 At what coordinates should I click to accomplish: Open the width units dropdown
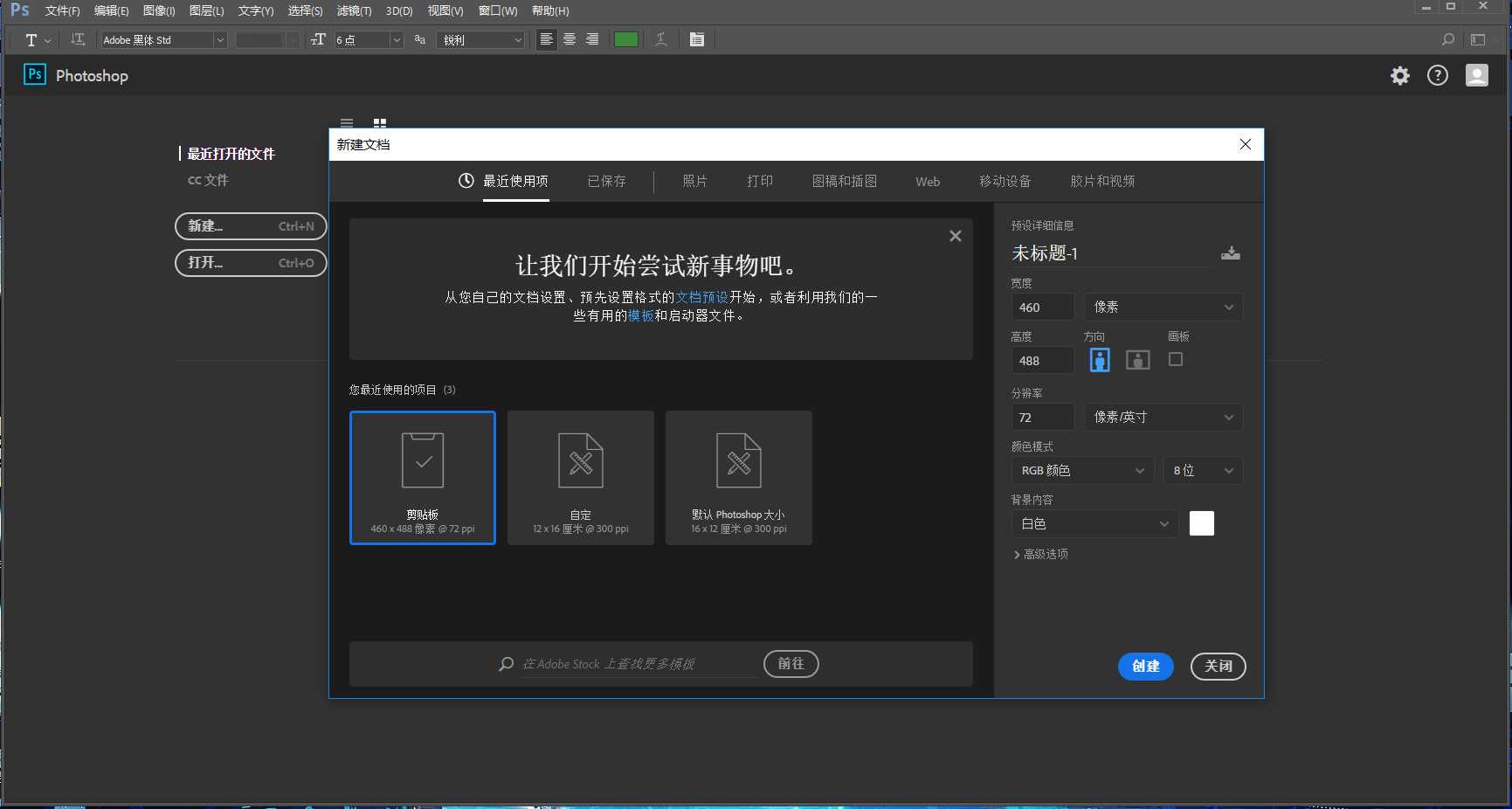coord(1163,307)
